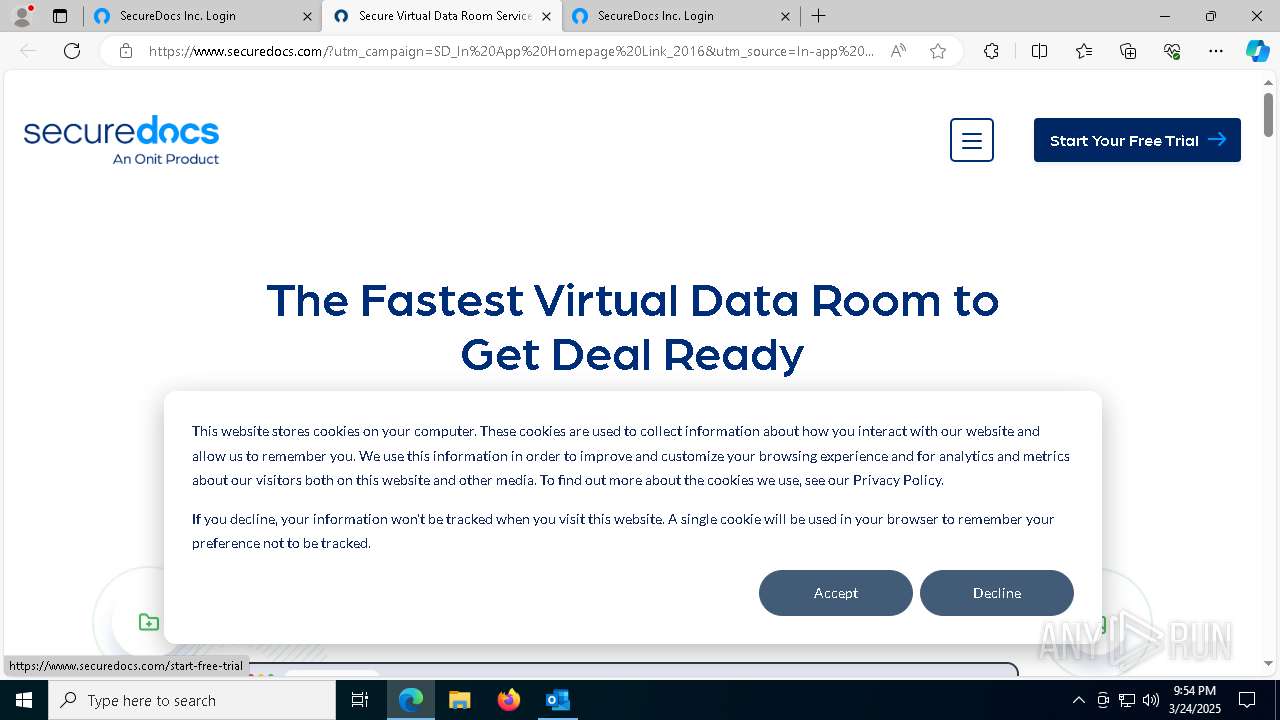Select the Secure Virtual Data Room Services tab
The width and height of the screenshot is (1280, 720).
pos(442,16)
